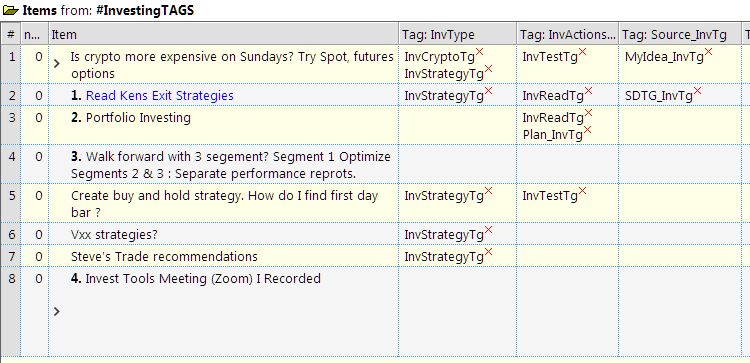Viewport: 750px width, 363px height.
Task: Click the #InvestingTAGS source title
Action: 145,11
